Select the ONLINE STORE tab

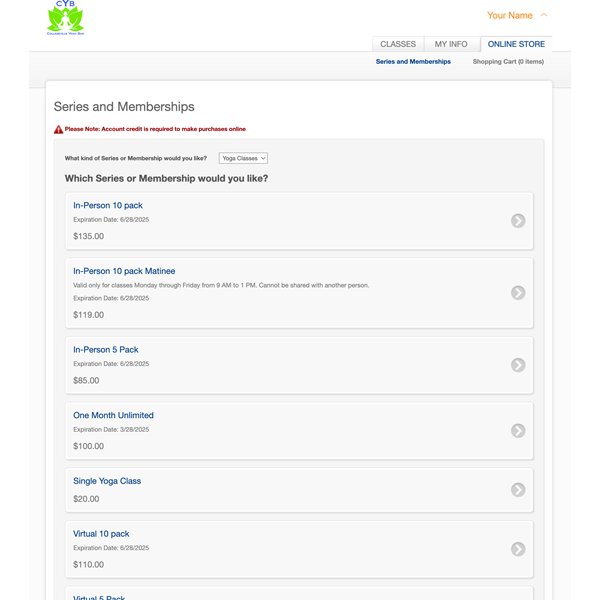[x=516, y=44]
